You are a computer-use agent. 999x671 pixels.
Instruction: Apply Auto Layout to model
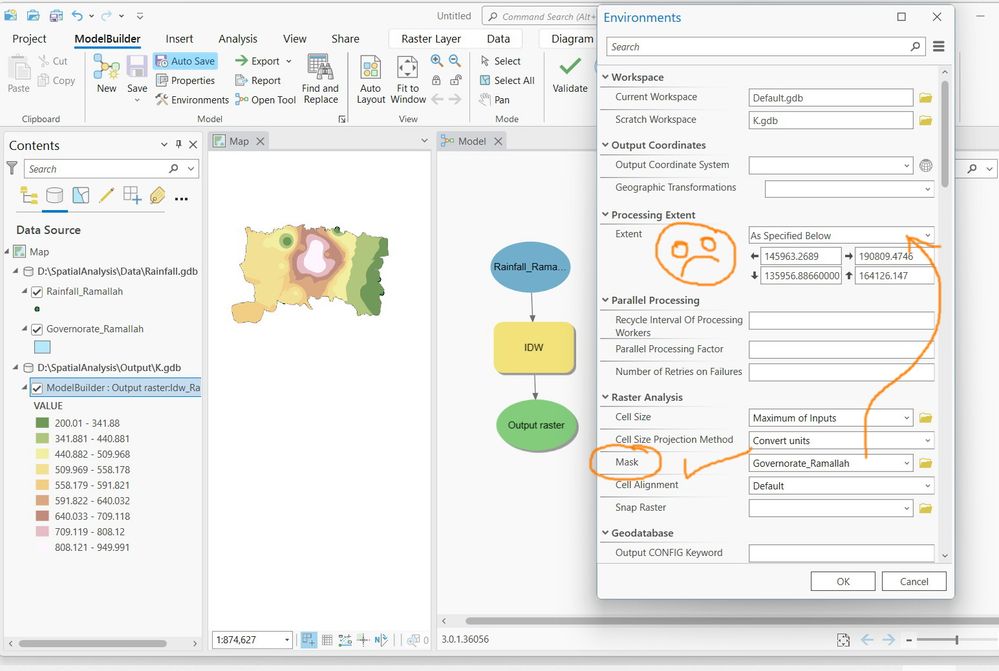coord(371,79)
